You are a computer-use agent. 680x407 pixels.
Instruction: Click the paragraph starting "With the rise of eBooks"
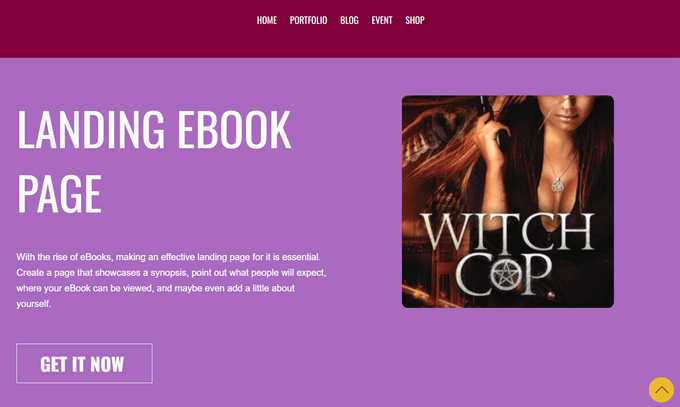pyautogui.click(x=171, y=280)
